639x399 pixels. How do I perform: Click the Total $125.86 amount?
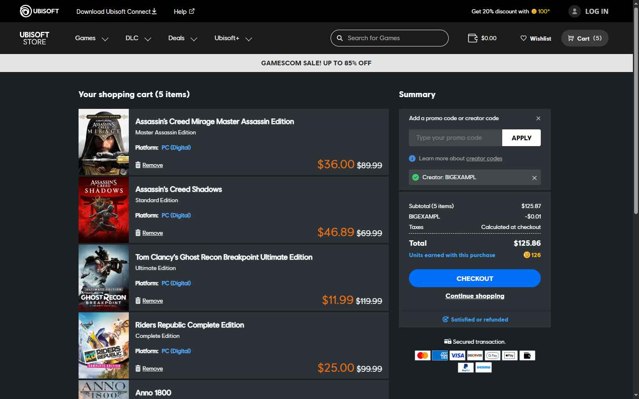click(x=527, y=243)
